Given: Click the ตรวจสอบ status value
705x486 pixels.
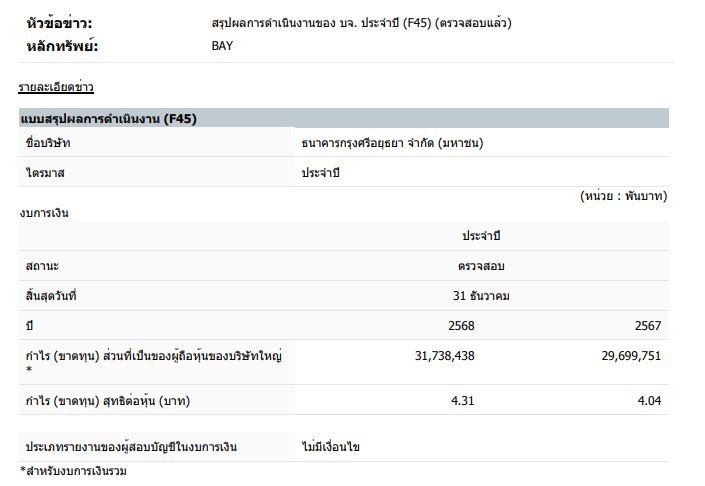Looking at the screenshot, I should [x=481, y=266].
